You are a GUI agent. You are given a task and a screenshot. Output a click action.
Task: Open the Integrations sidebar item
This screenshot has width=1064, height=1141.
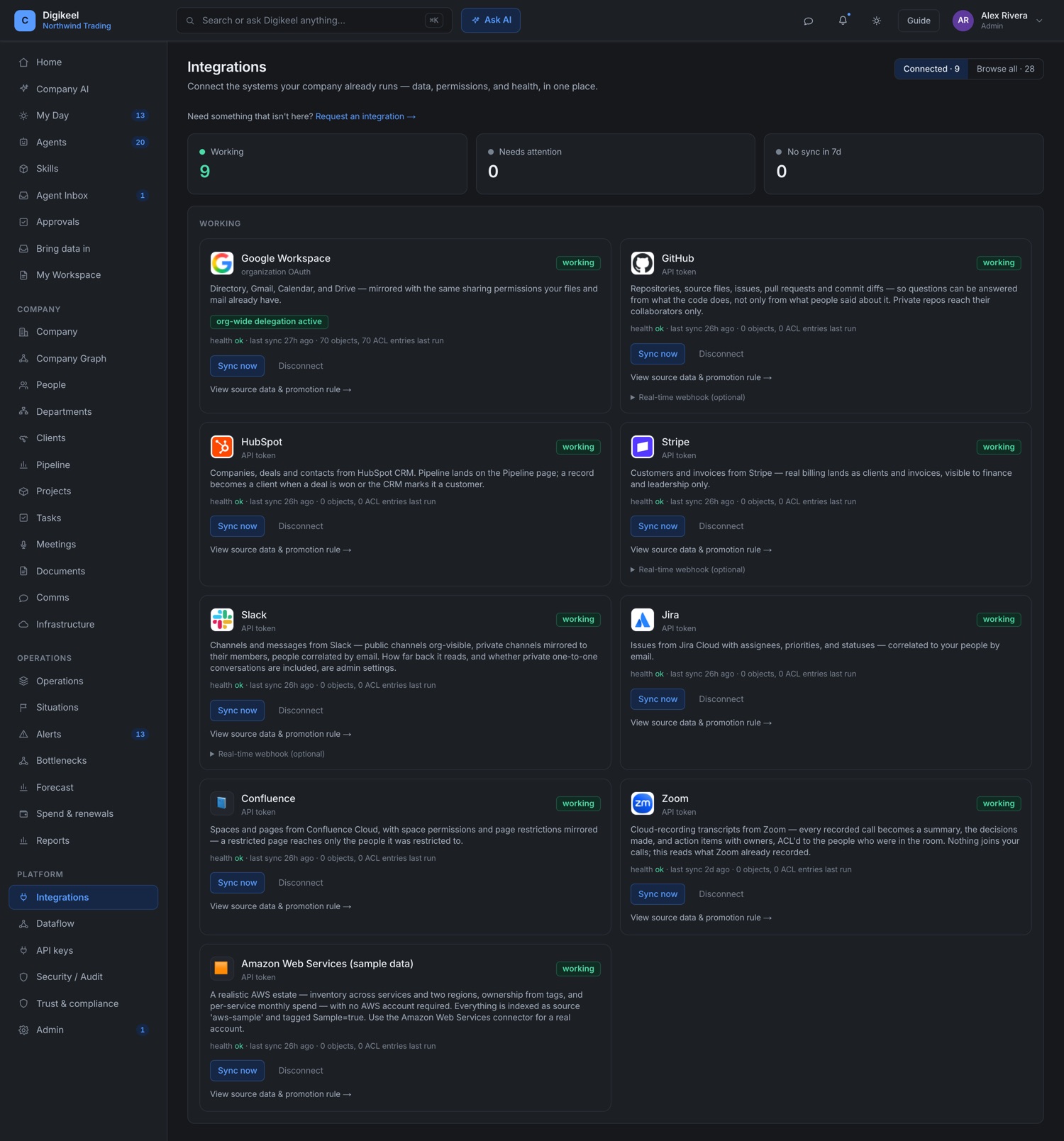tap(83, 897)
